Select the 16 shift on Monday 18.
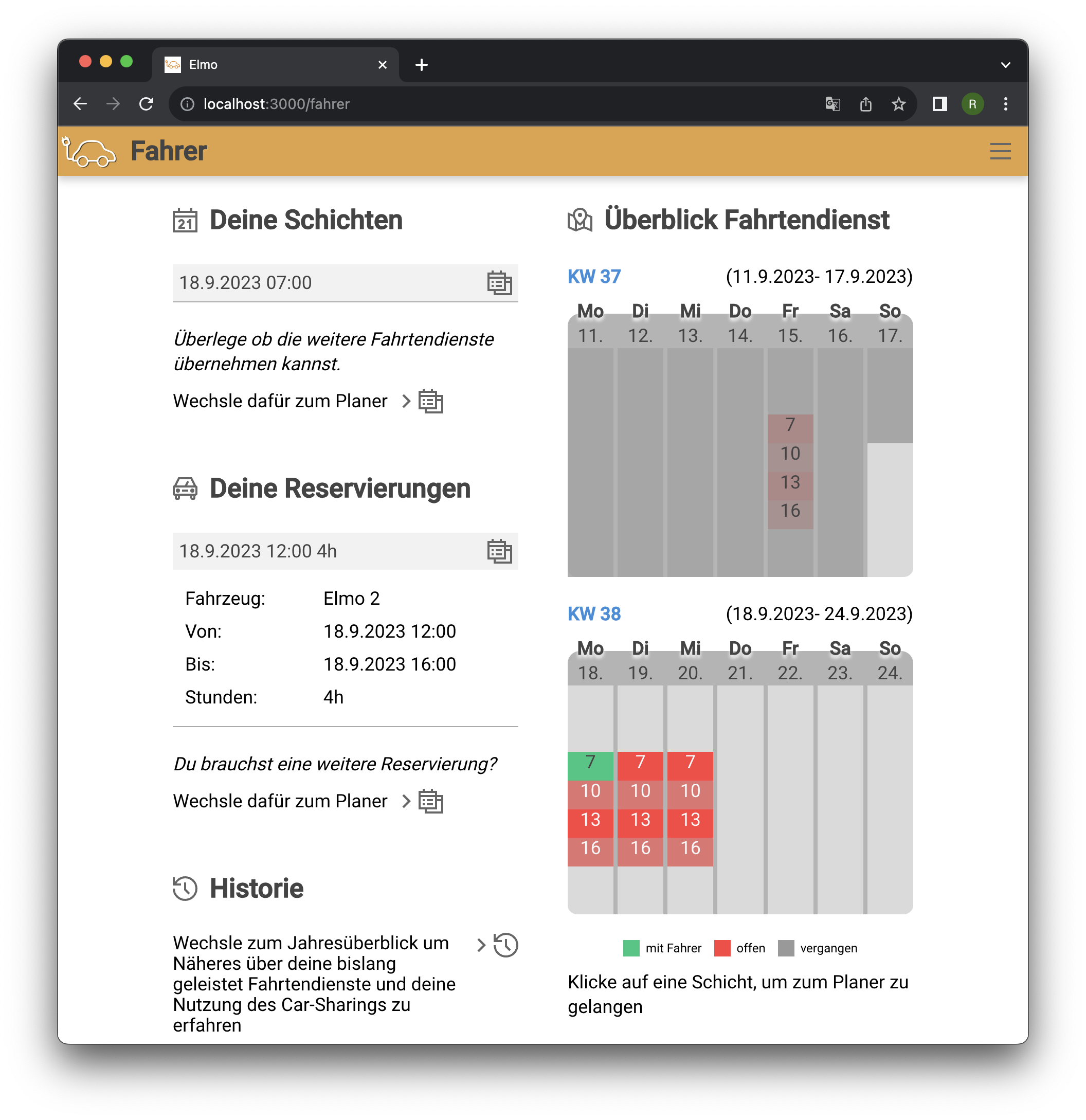 point(590,852)
